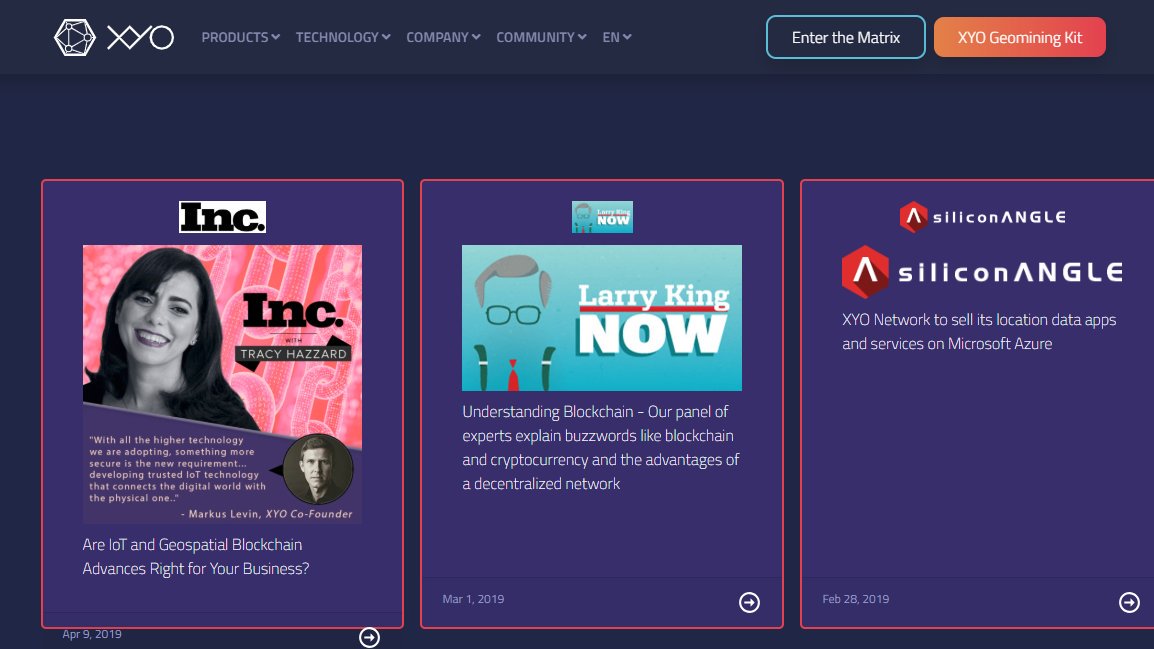
Task: Click the arrow icon on Mar 1, 2019 card
Action: [749, 603]
